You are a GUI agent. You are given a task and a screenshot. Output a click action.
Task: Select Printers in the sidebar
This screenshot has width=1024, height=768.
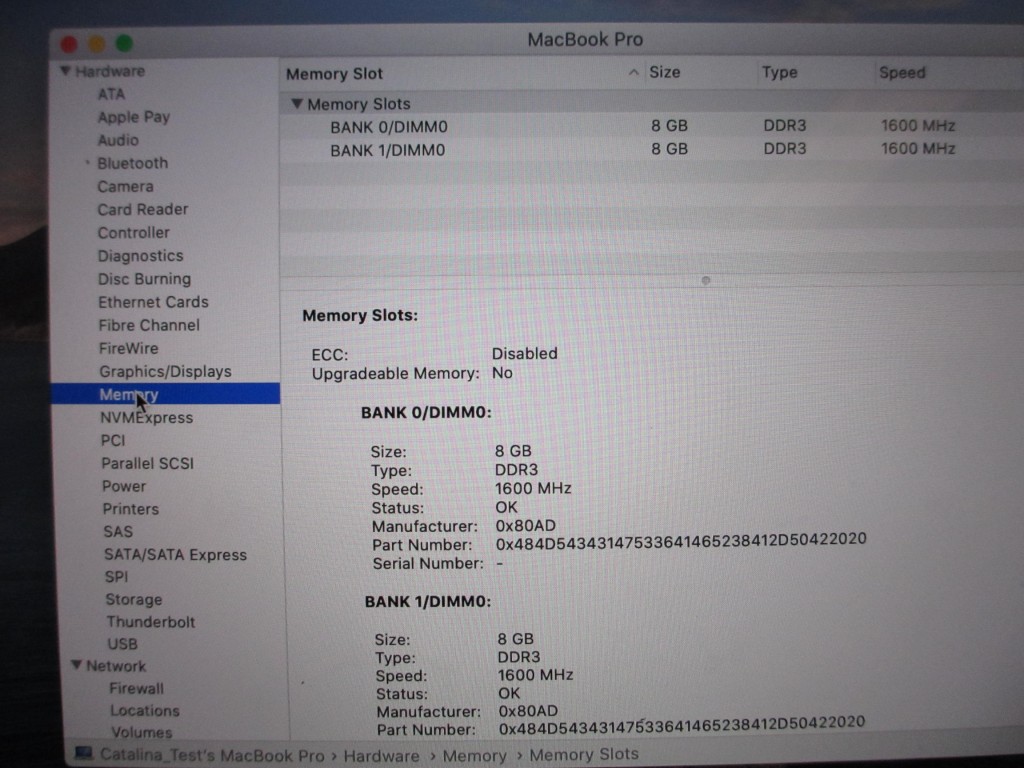pos(131,509)
